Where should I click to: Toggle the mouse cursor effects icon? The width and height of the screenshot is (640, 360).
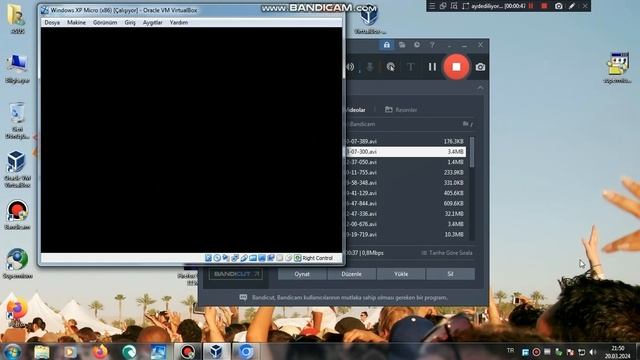391,67
